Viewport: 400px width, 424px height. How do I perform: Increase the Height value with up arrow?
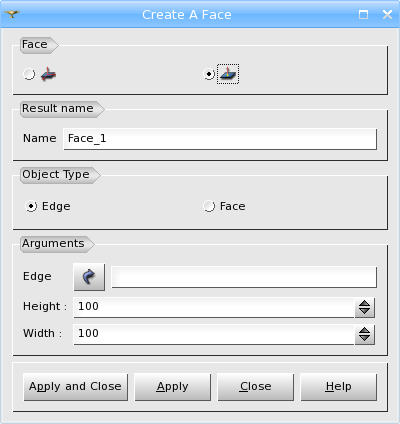[x=365, y=303]
